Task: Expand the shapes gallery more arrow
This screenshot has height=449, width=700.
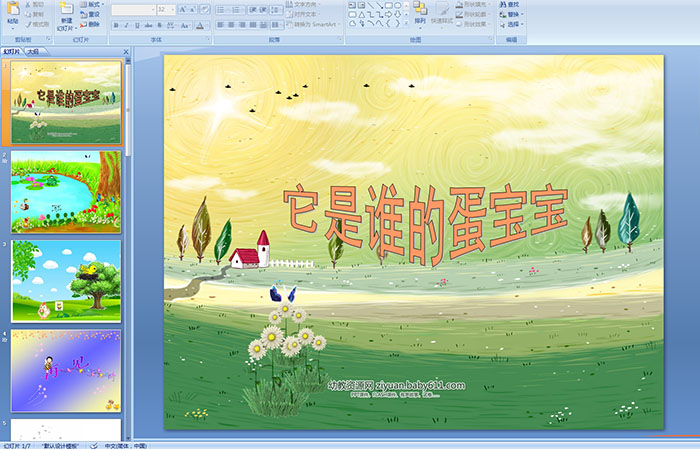Action: tap(406, 22)
